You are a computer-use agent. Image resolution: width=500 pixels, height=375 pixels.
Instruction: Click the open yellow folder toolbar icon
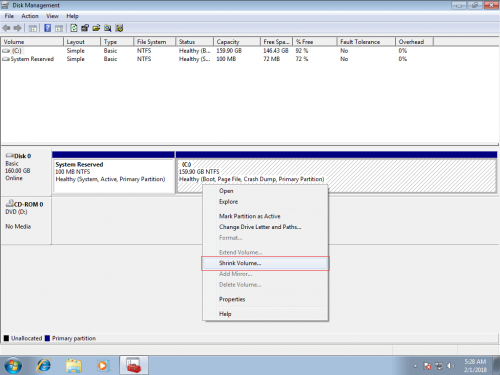click(x=96, y=28)
